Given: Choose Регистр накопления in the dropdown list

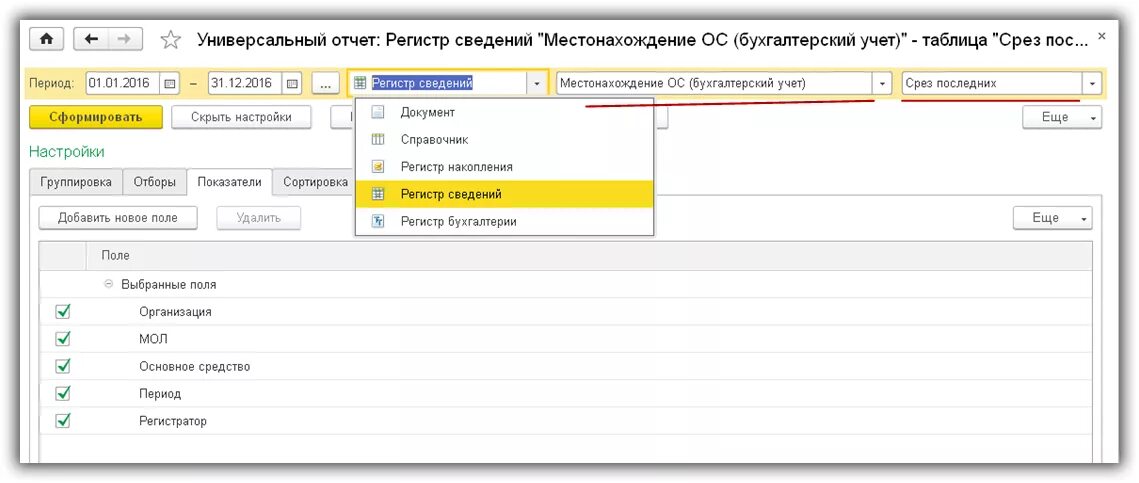Looking at the screenshot, I should click(x=505, y=167).
